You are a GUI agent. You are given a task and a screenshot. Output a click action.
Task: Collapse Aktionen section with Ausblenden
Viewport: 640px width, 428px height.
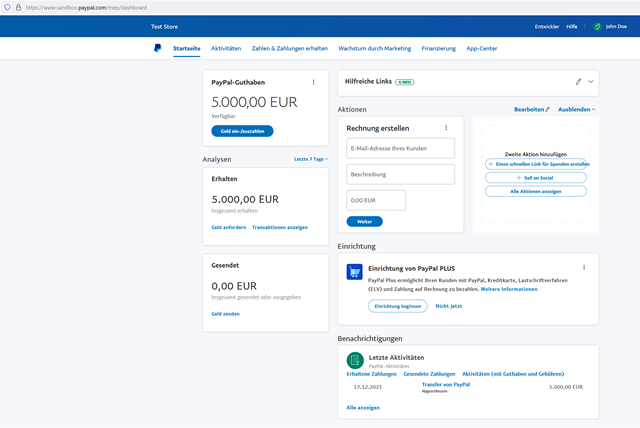(x=576, y=109)
